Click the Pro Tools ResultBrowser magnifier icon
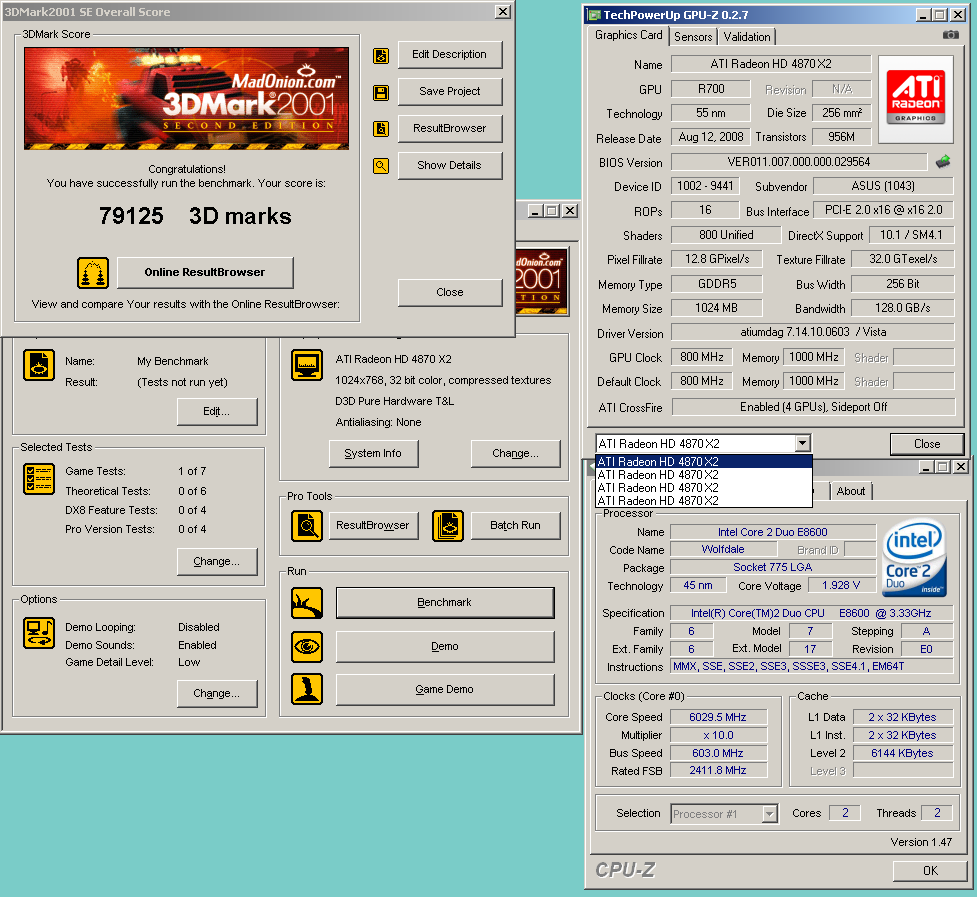The width and height of the screenshot is (977, 897). pyautogui.click(x=307, y=526)
